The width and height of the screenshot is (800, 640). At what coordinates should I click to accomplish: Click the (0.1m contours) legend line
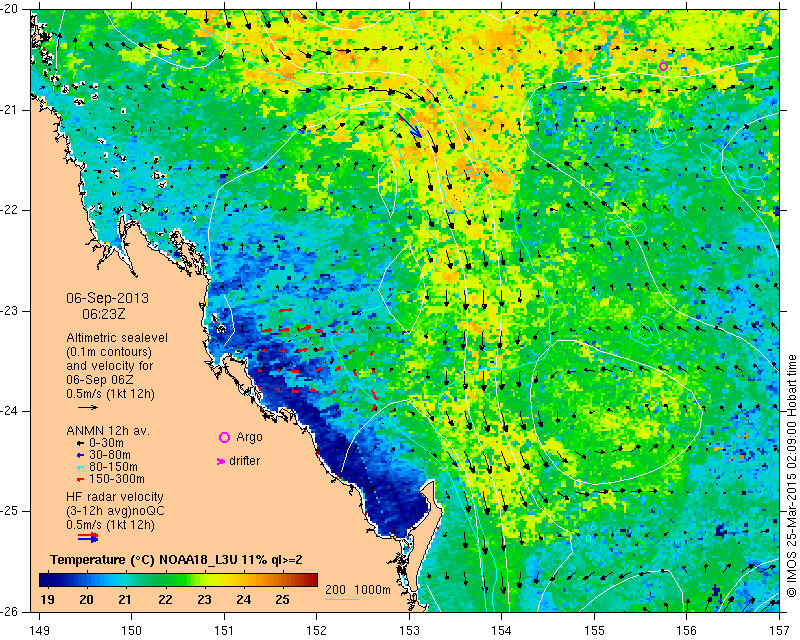[x=109, y=352]
